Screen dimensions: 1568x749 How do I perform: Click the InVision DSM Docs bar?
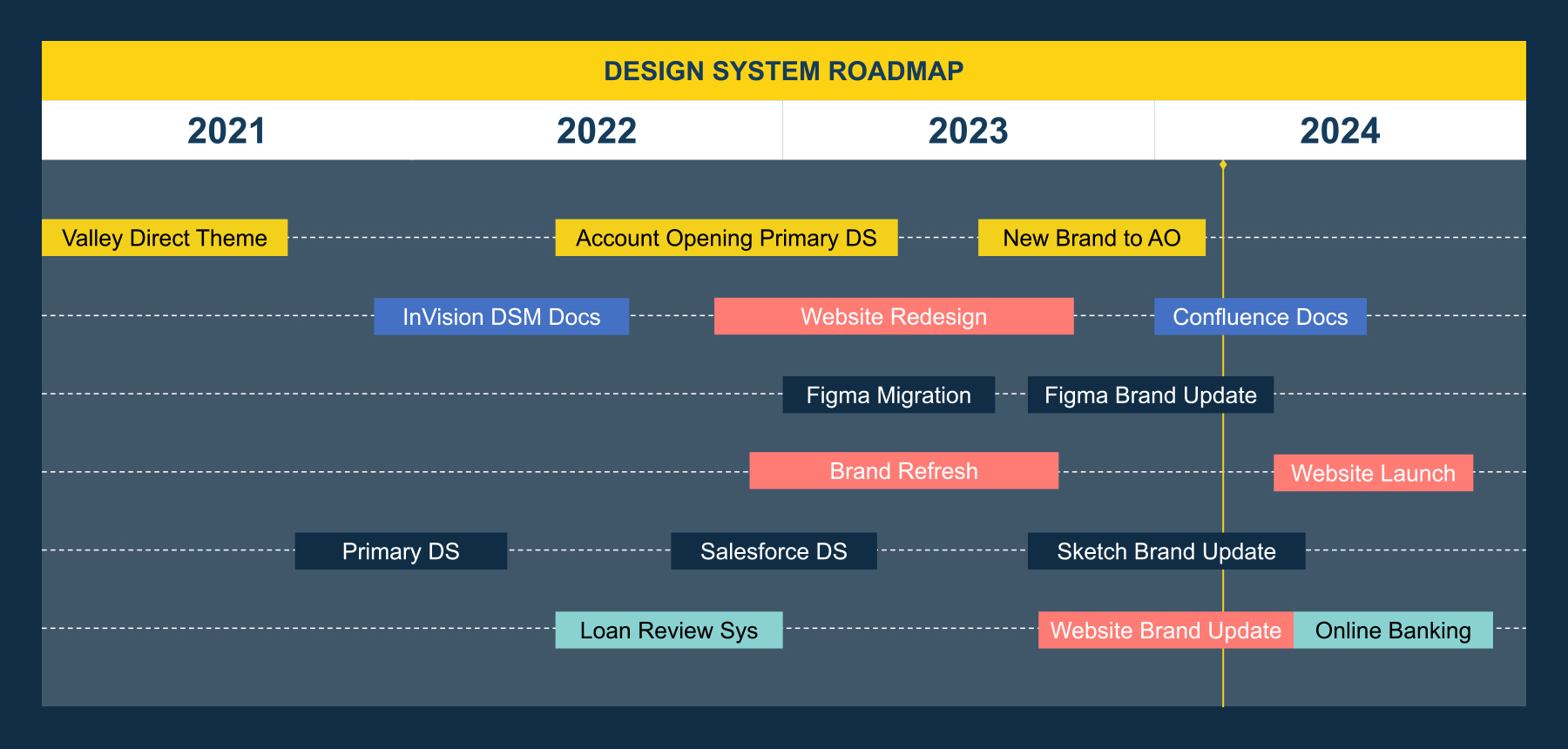(x=502, y=316)
